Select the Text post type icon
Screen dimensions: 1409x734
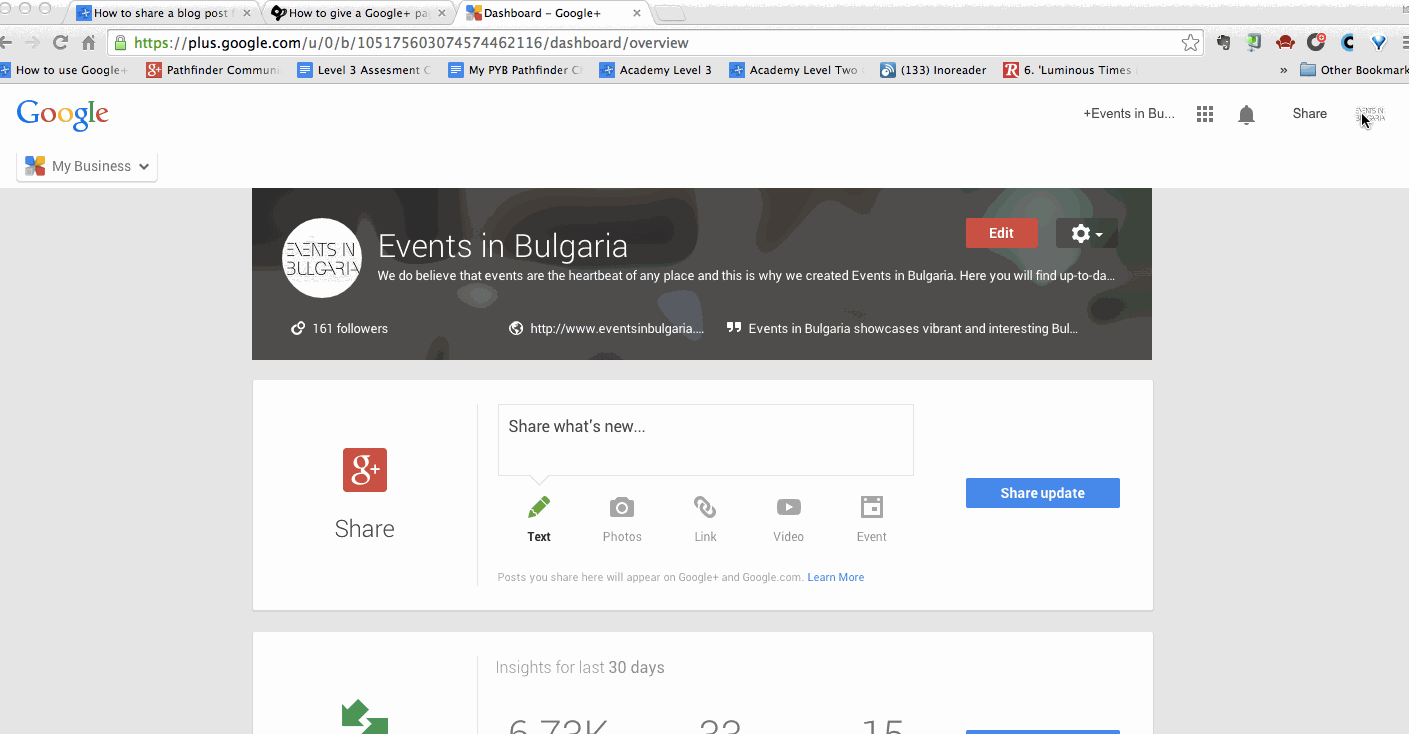tap(539, 507)
